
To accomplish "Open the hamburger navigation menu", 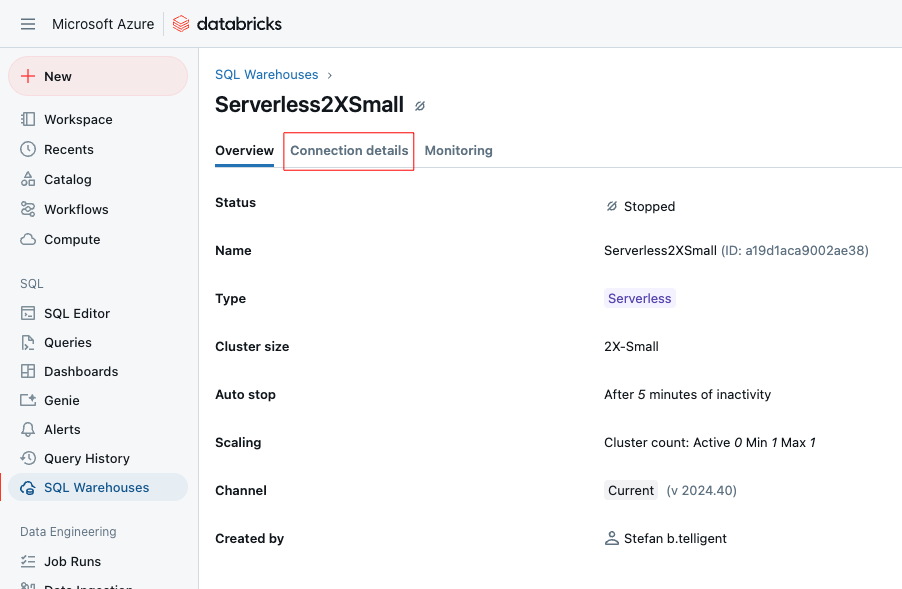I will (x=28, y=24).
